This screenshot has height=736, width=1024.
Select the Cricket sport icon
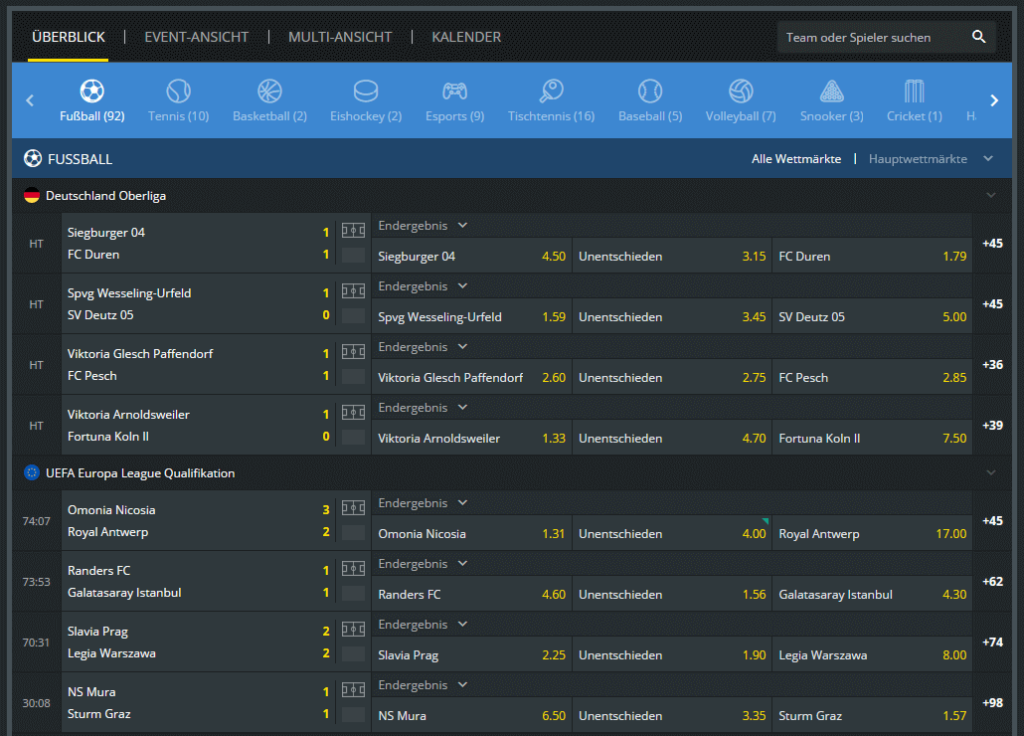(x=914, y=91)
